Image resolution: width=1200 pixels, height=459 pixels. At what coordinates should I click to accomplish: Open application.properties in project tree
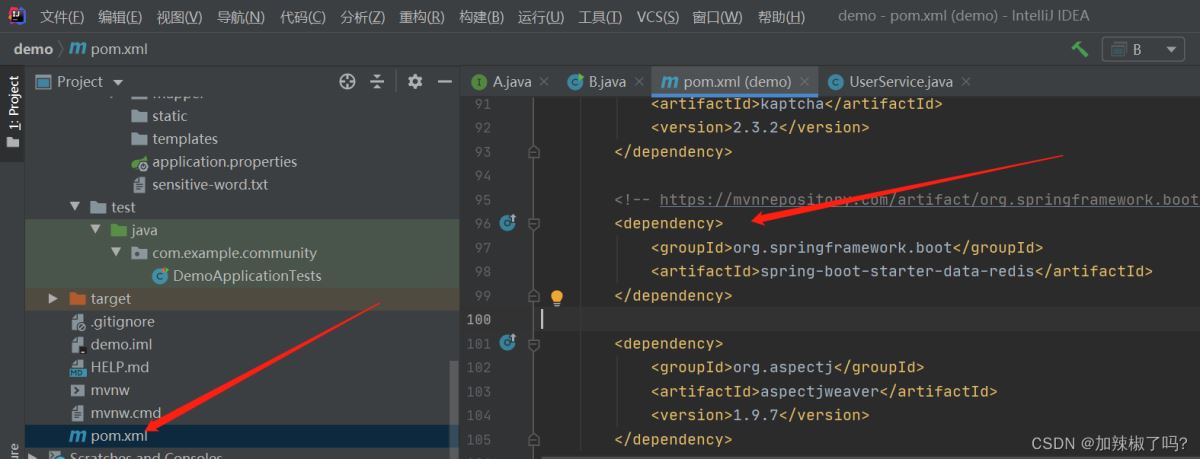point(214,162)
